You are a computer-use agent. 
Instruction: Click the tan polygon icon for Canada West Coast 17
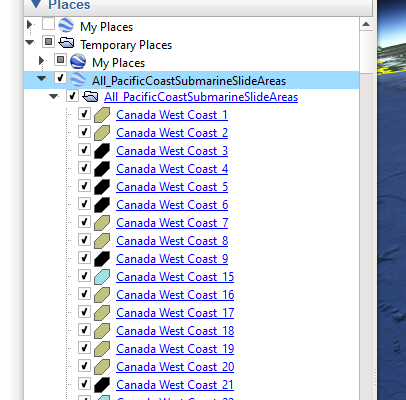tap(102, 313)
